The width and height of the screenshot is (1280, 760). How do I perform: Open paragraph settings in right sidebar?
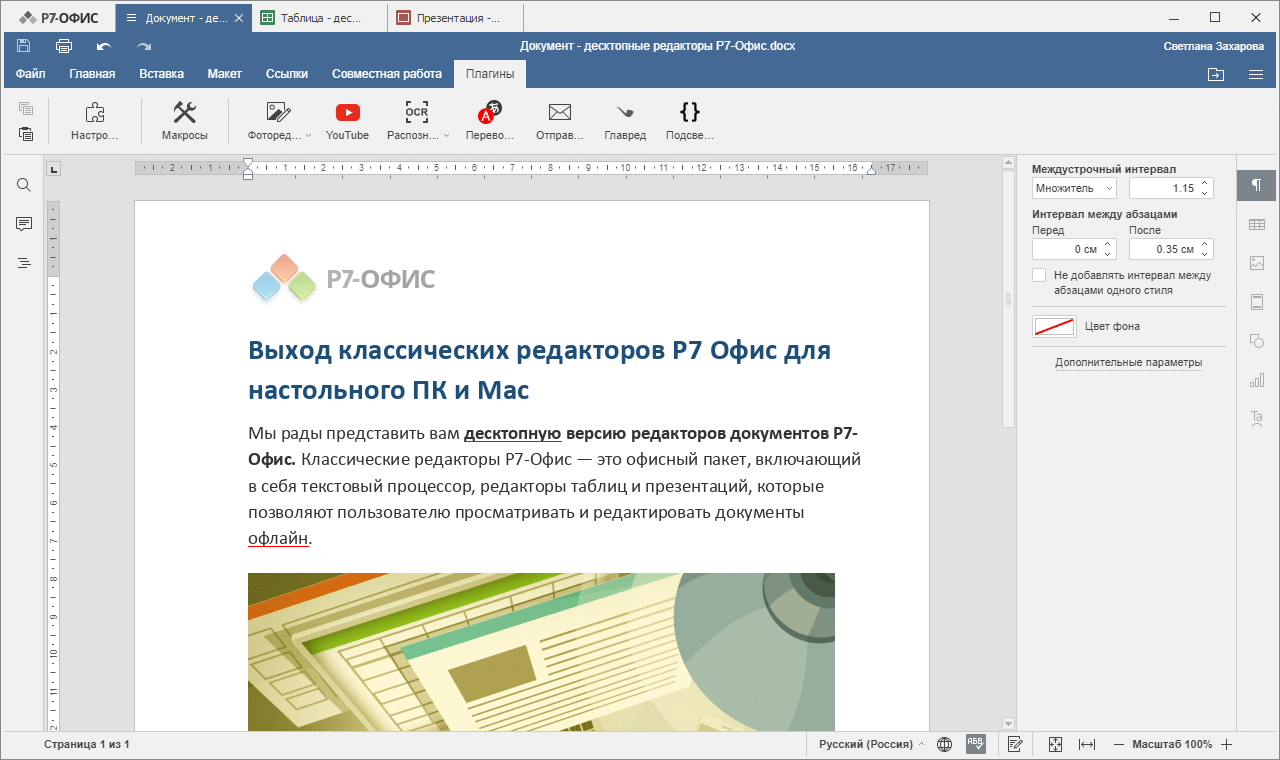tap(1256, 186)
